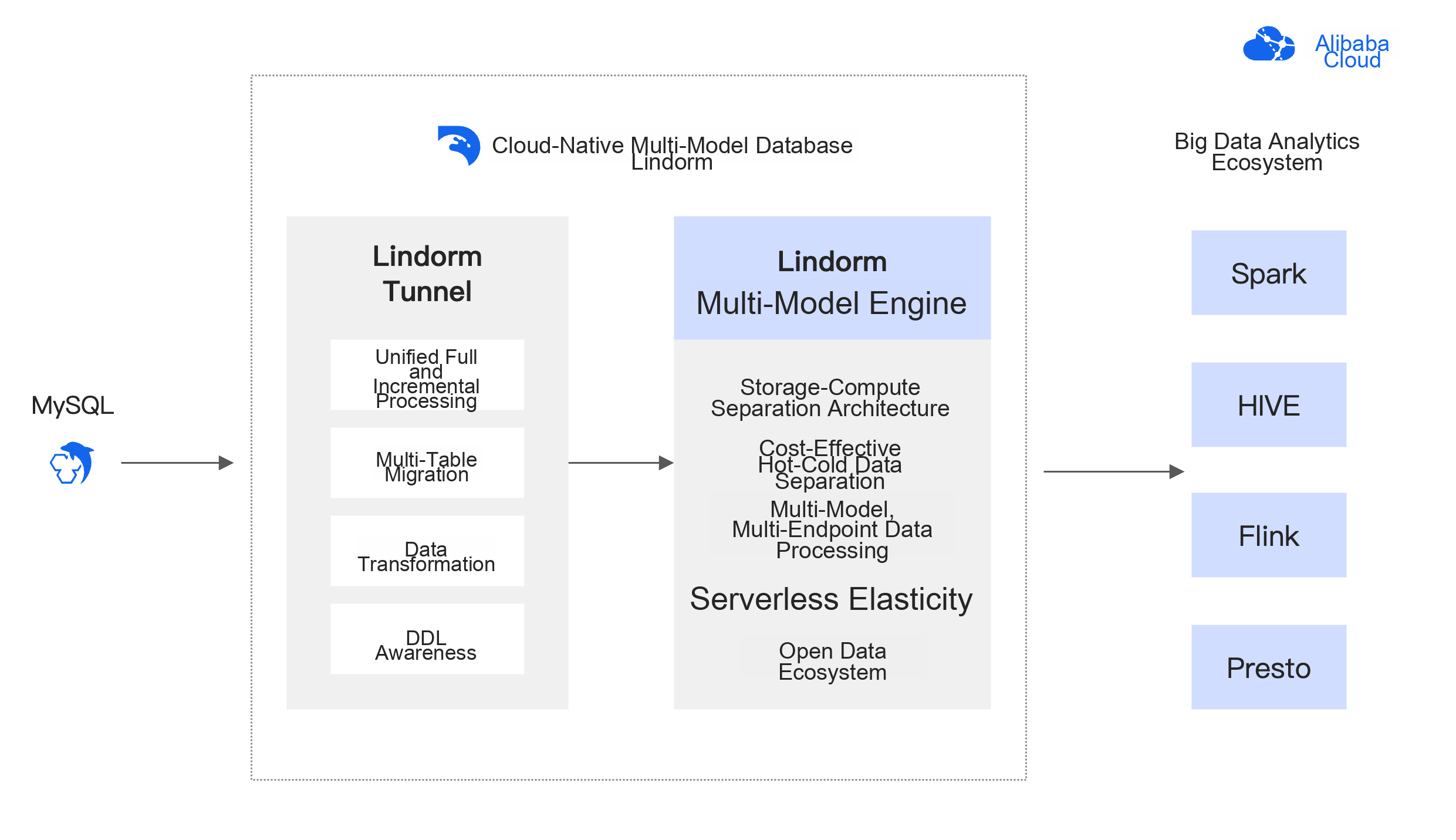The width and height of the screenshot is (1456, 840).
Task: Click Storage-Compute Separation Architecture text
Action: coord(830,398)
